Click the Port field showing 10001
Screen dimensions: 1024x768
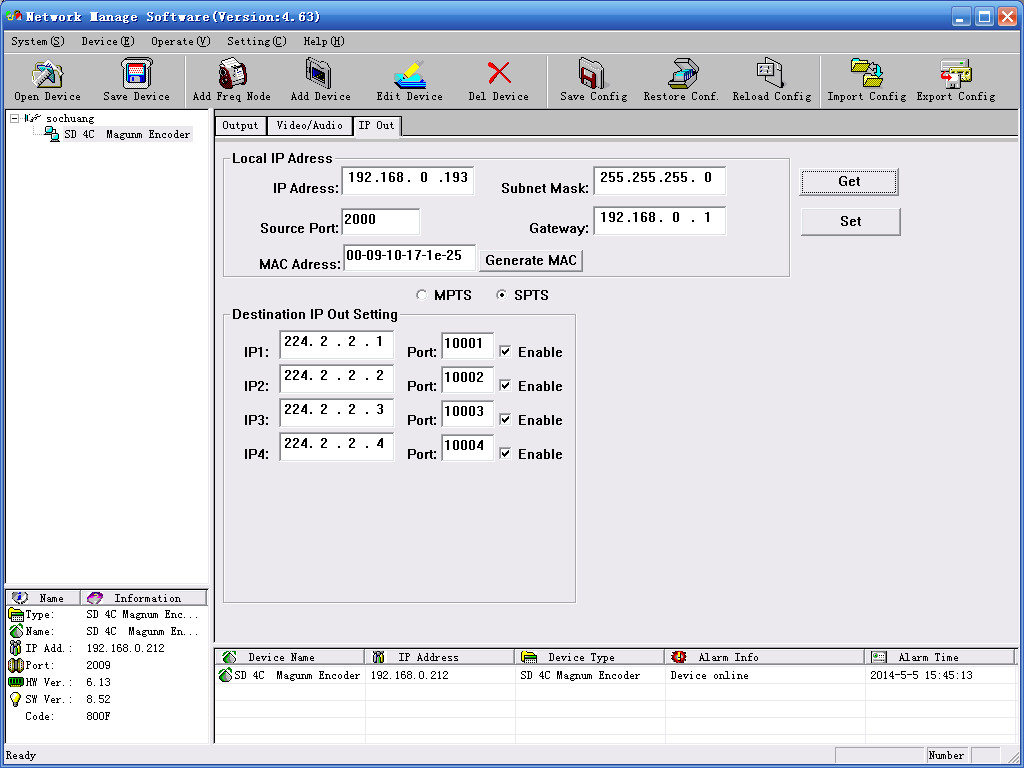468,345
